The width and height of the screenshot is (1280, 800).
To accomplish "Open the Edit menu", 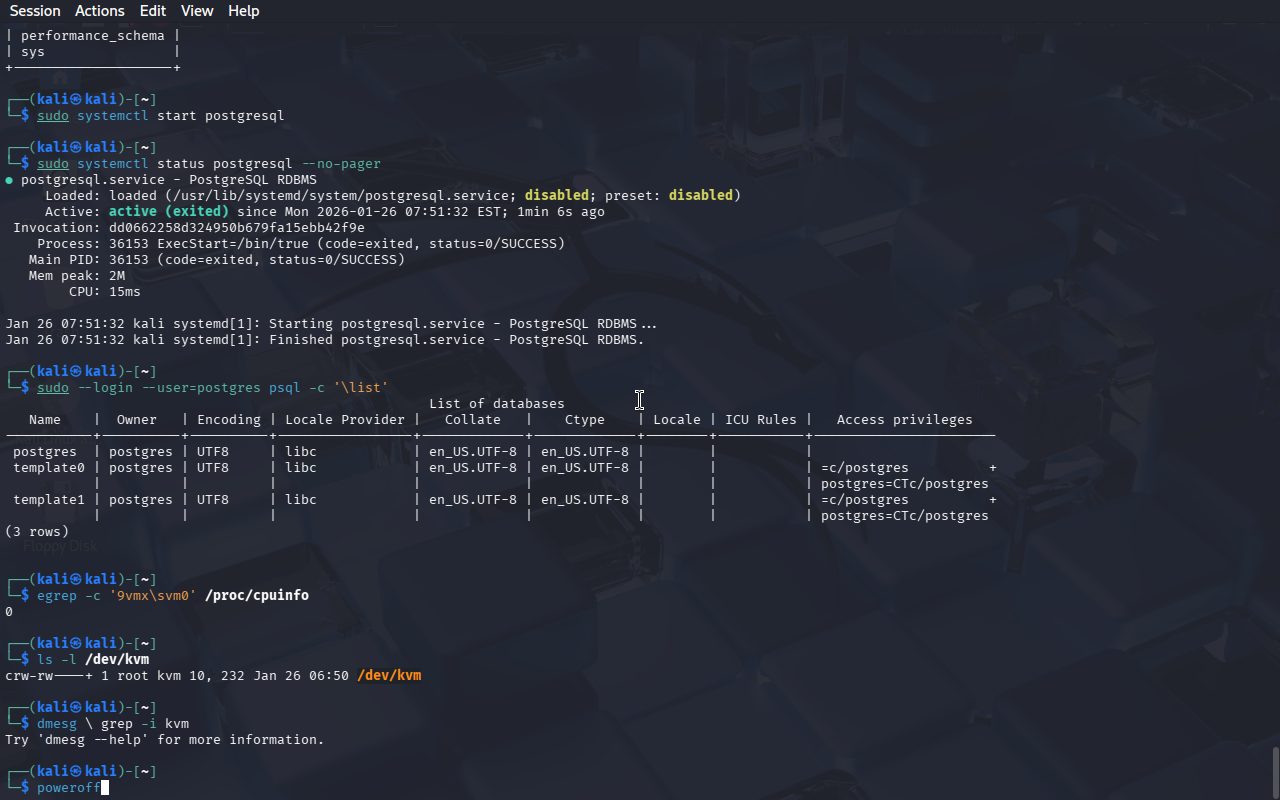I will (x=153, y=11).
